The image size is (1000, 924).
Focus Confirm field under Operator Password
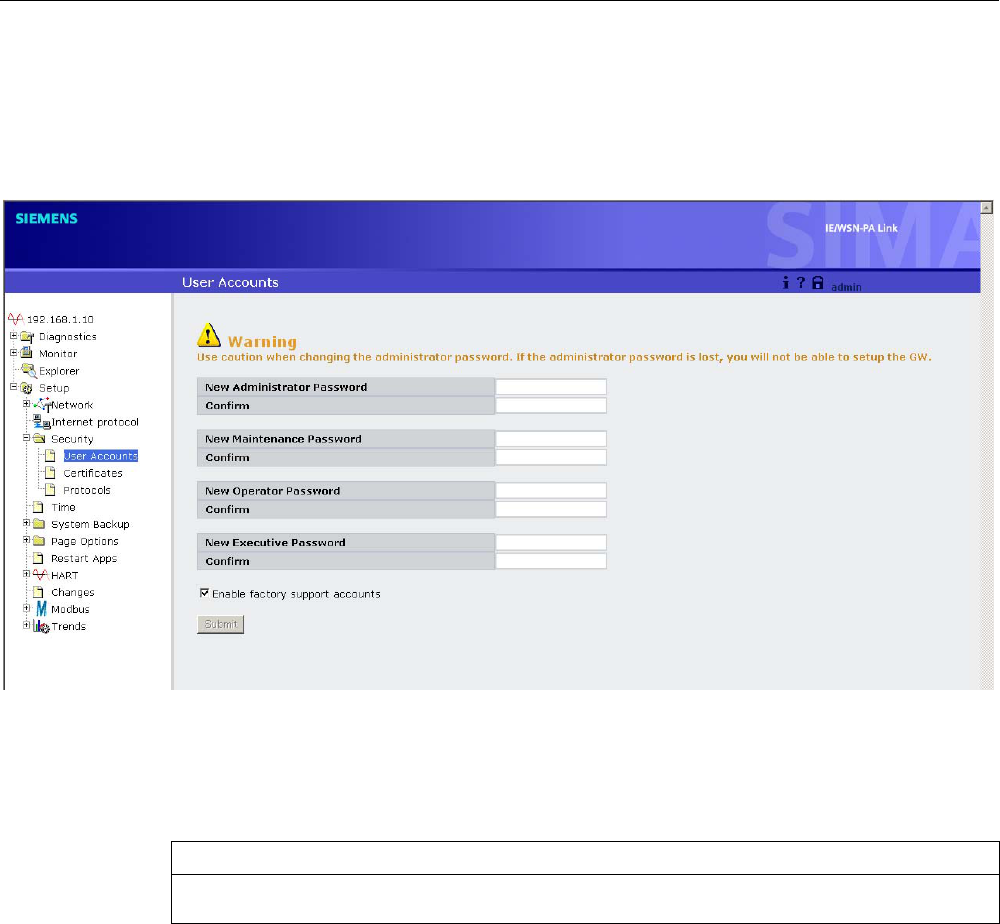click(x=551, y=509)
